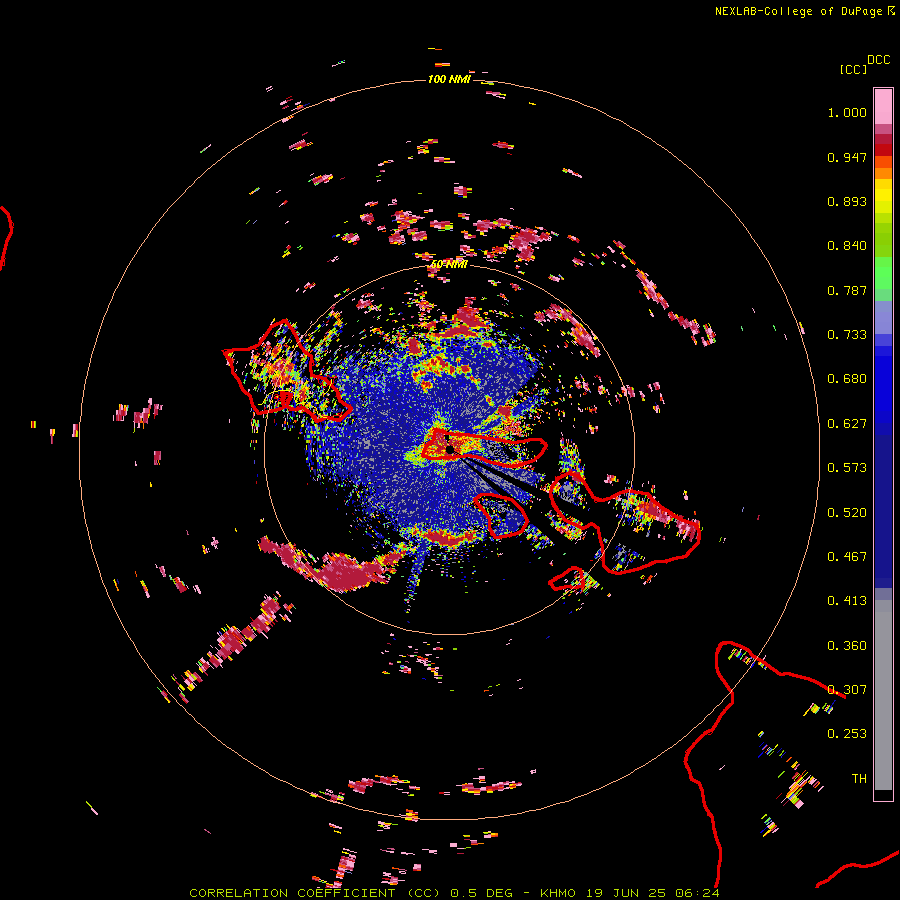Image resolution: width=900 pixels, height=900 pixels.
Task: Click the 0.467 scale value
Action: 847,557
